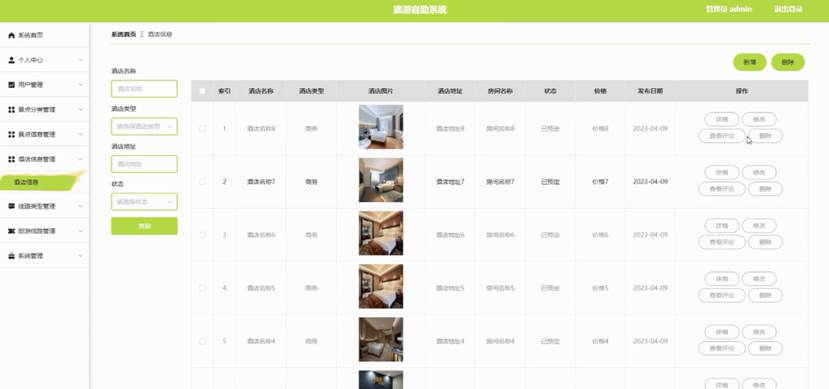Click the person icon beside 个人中心
829x389 pixels.
[12, 60]
